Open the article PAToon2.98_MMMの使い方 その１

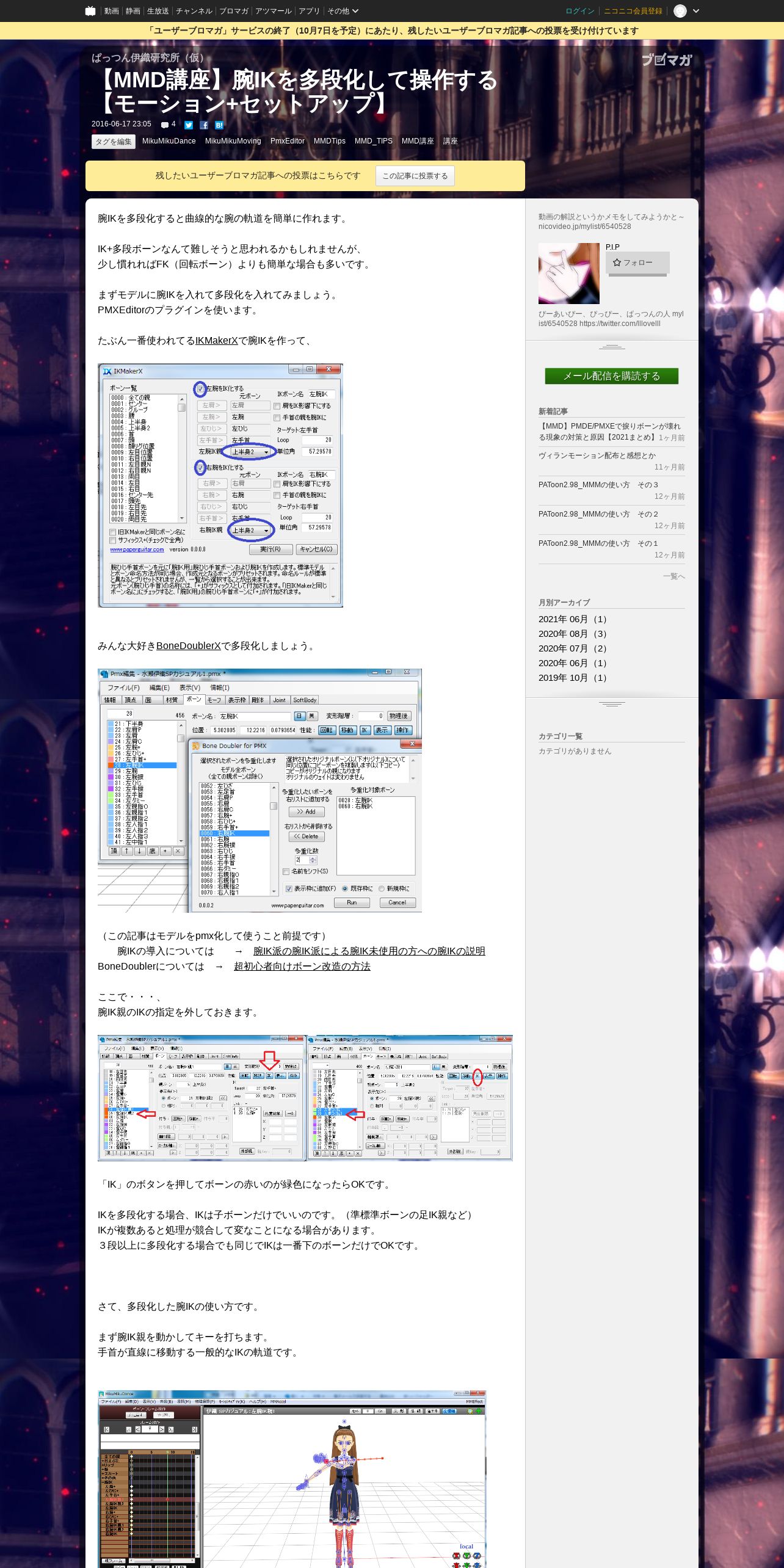pos(598,543)
